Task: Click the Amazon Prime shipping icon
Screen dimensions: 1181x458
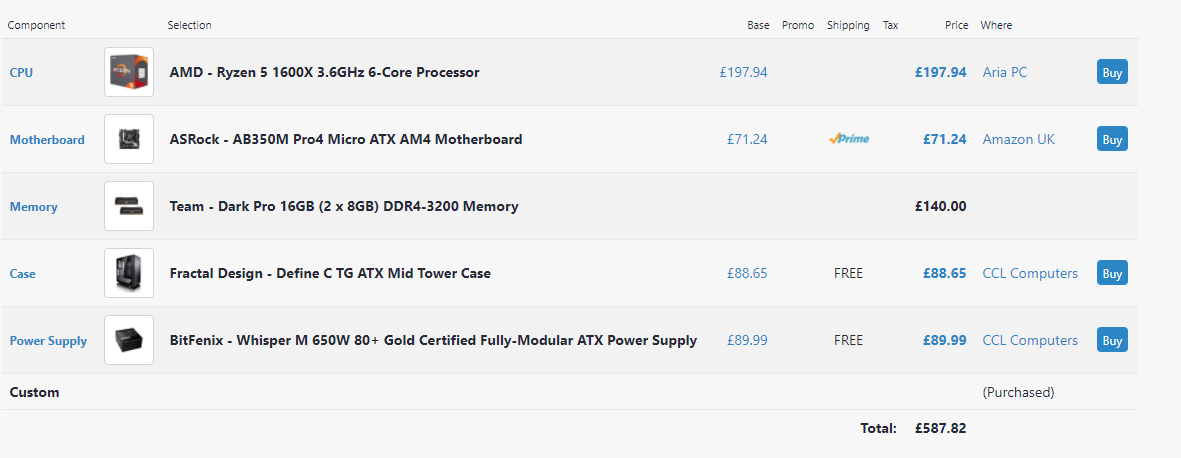Action: pos(848,139)
